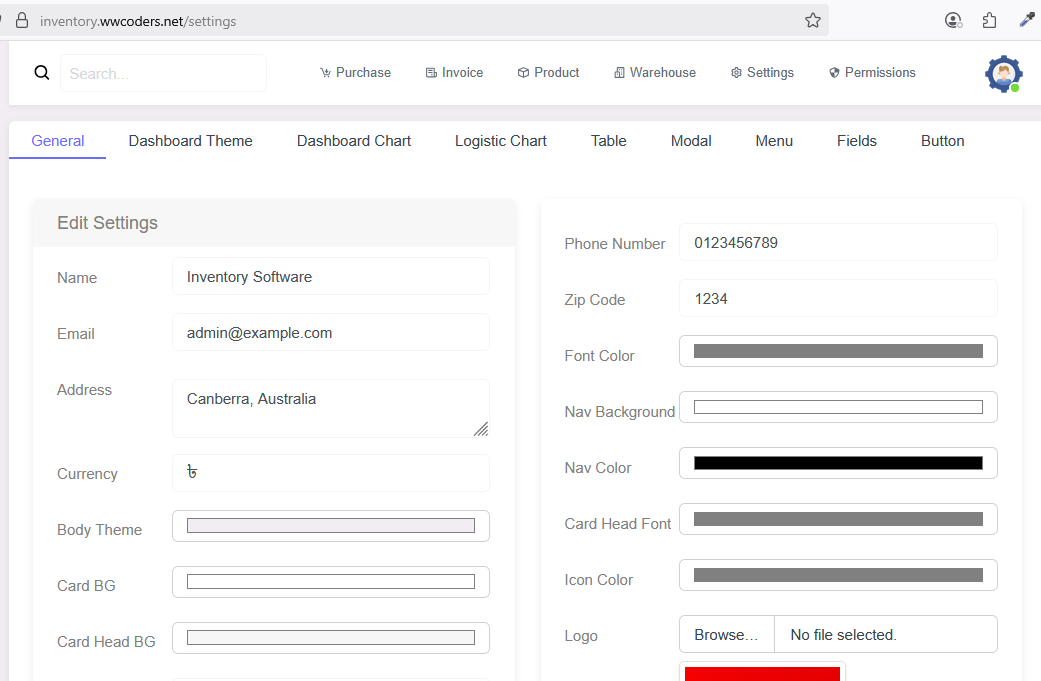Click the Warehouse building icon
1041x681 pixels.
pyautogui.click(x=619, y=73)
